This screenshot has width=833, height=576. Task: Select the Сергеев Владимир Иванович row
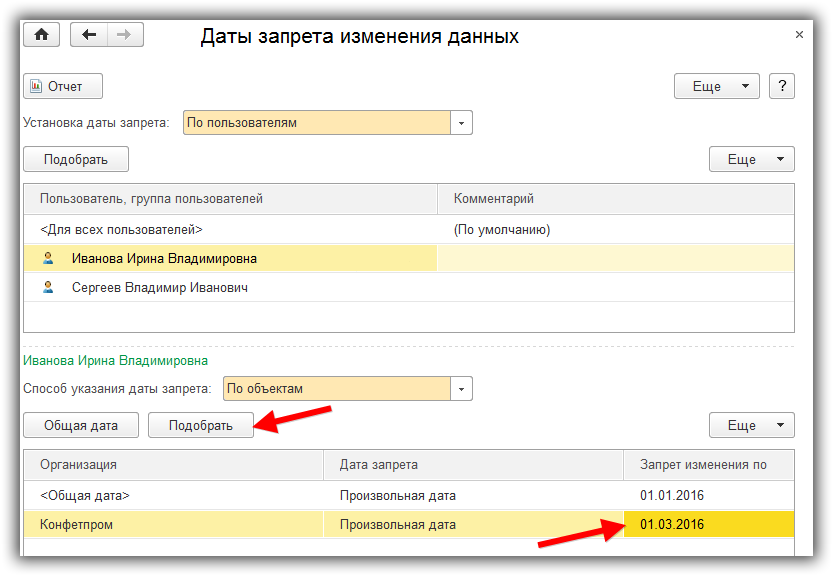click(159, 287)
